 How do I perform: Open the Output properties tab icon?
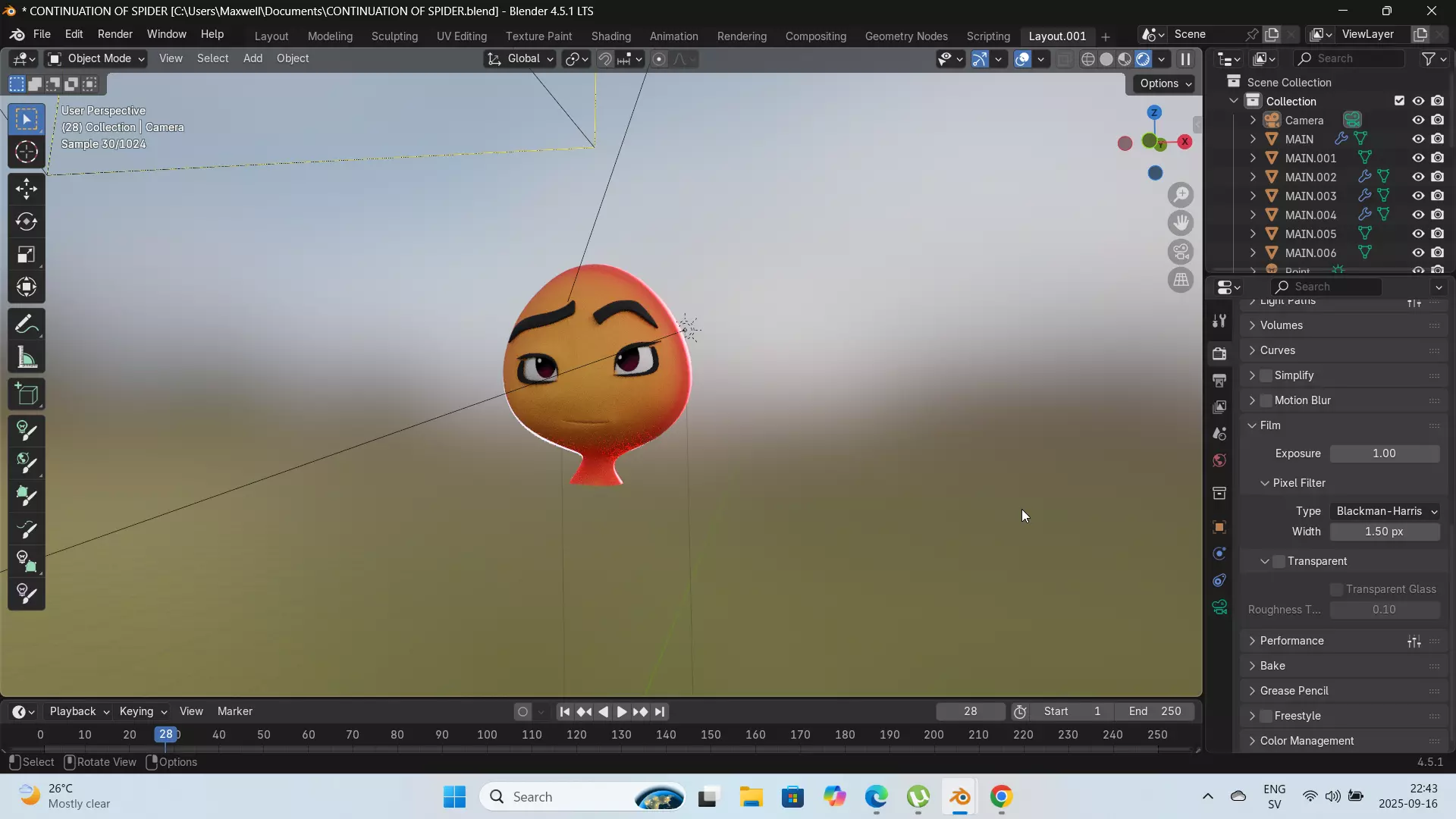1219,380
